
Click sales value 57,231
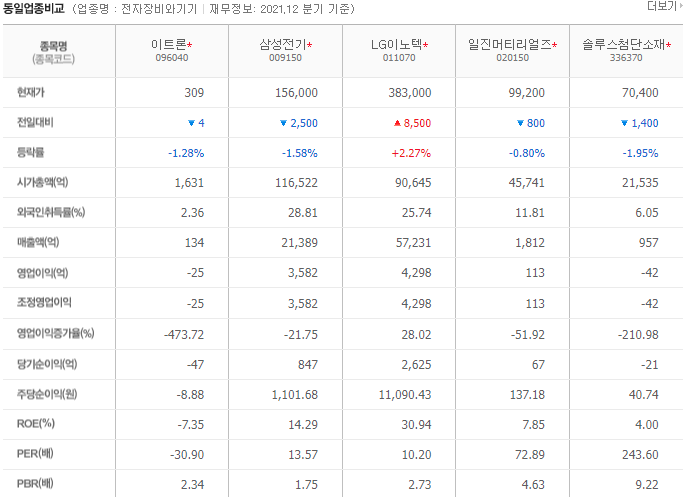click(x=413, y=243)
